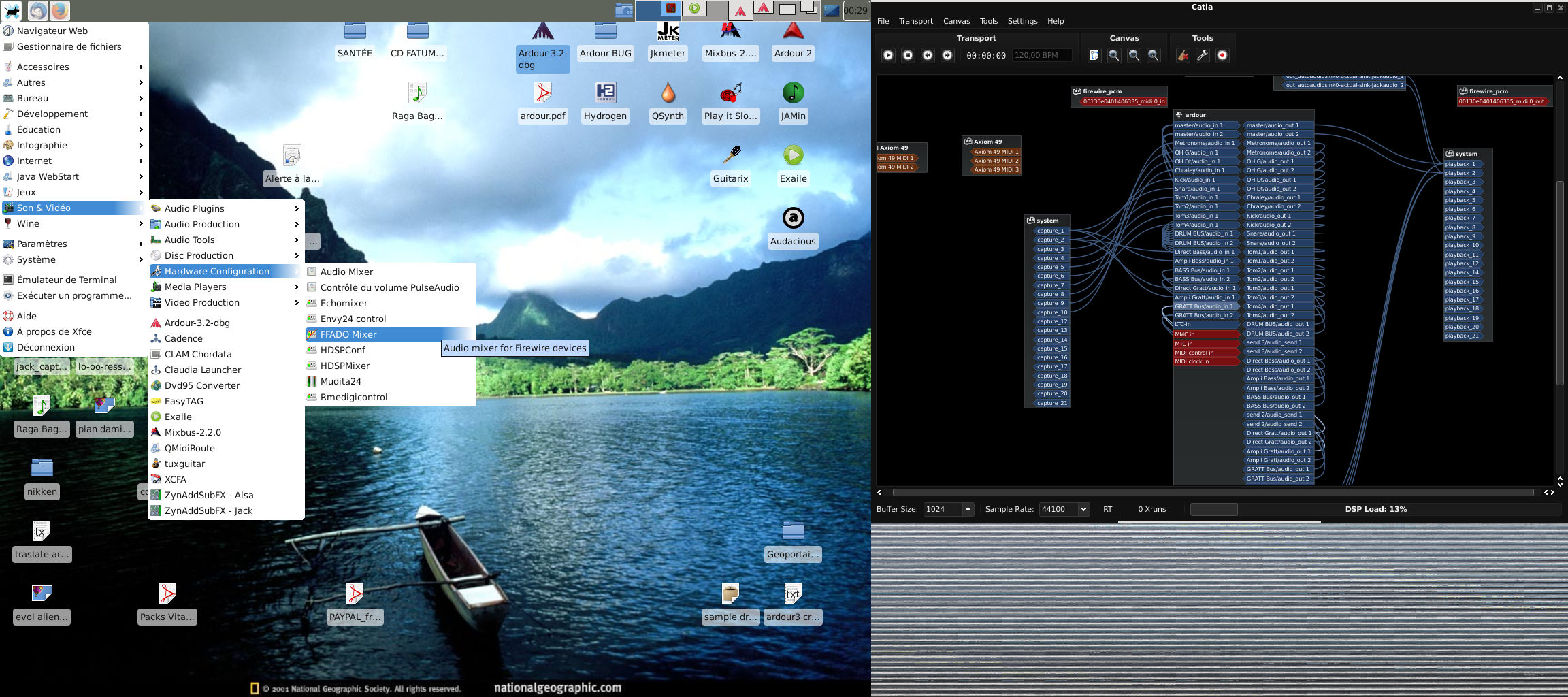1568x697 pixels.
Task: Open the Buffer Size dropdown
Action: coord(949,509)
